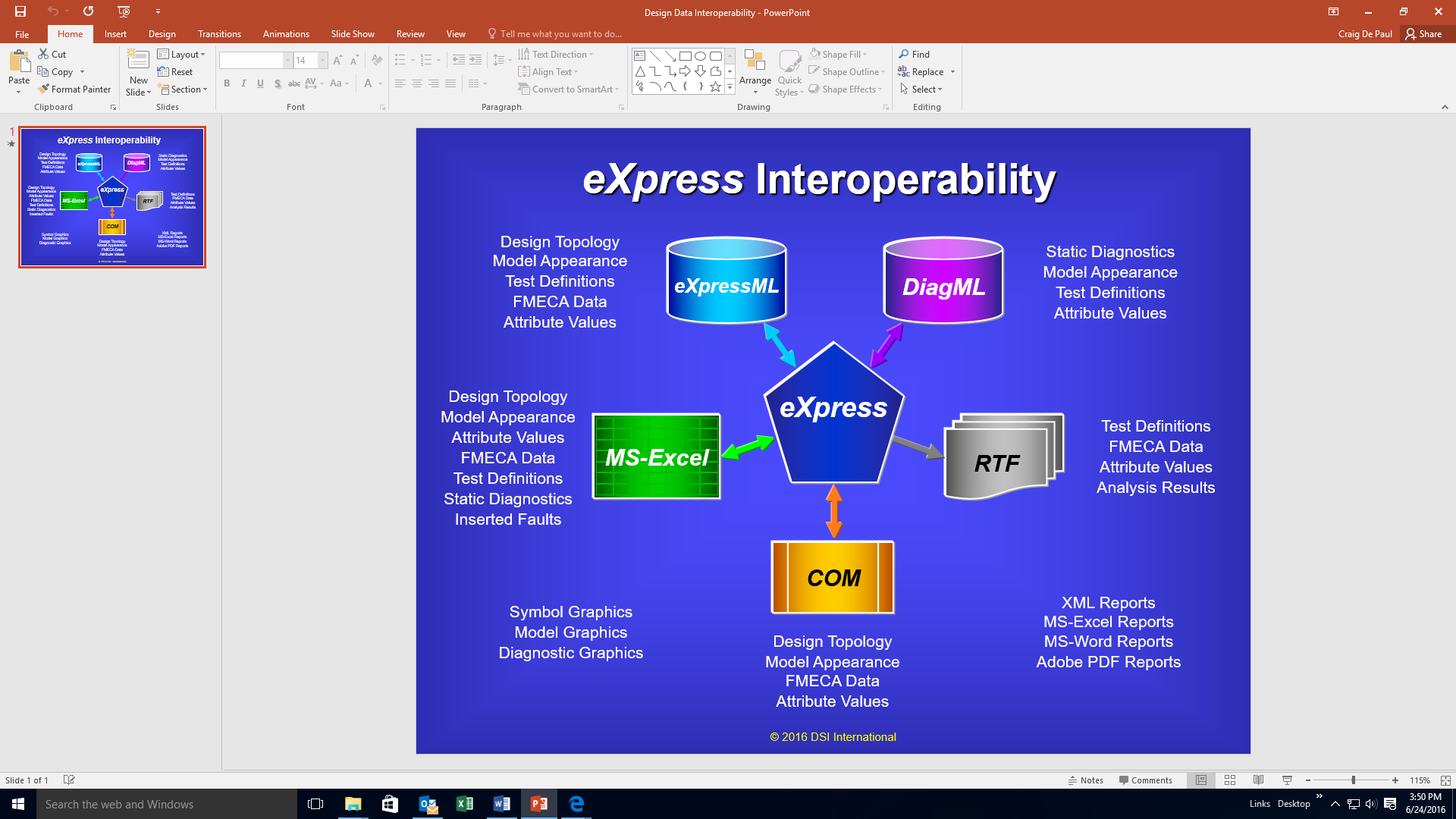Click Fit slide to window icon
The width and height of the screenshot is (1456, 819).
click(1445, 780)
